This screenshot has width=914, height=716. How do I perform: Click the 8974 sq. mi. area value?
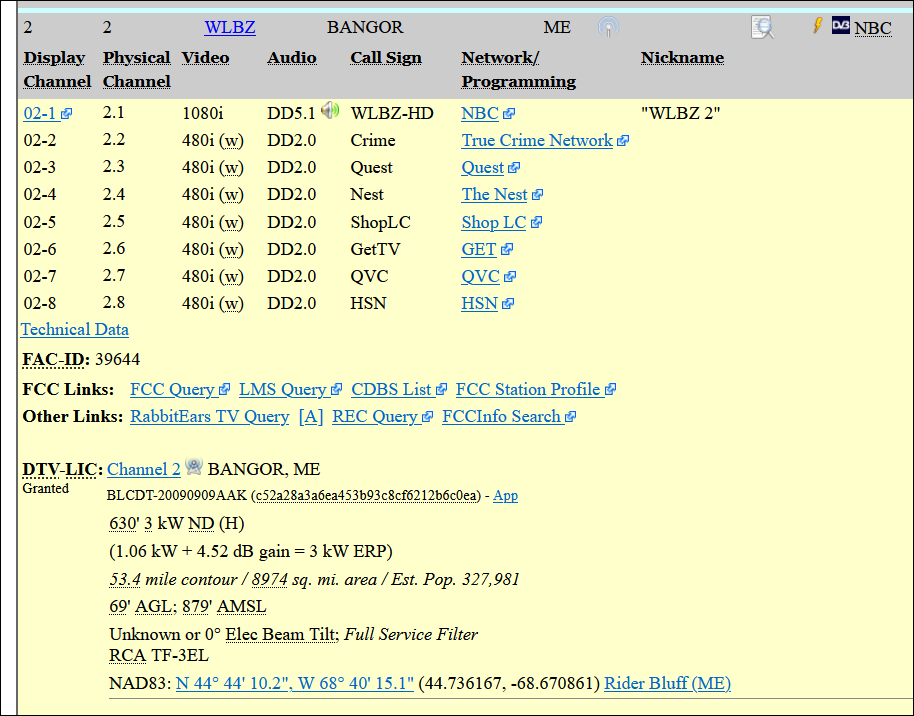(x=270, y=580)
